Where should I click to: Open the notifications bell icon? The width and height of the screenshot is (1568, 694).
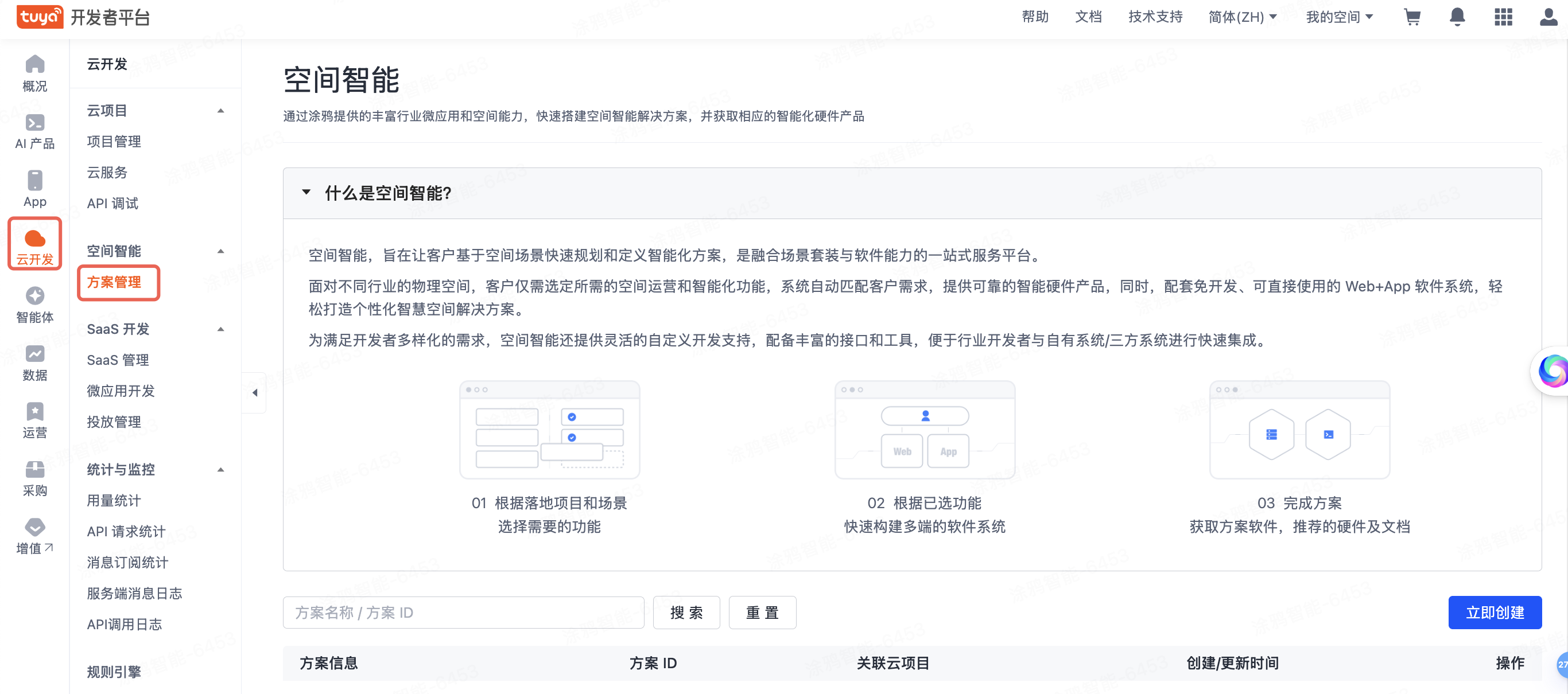(x=1457, y=17)
